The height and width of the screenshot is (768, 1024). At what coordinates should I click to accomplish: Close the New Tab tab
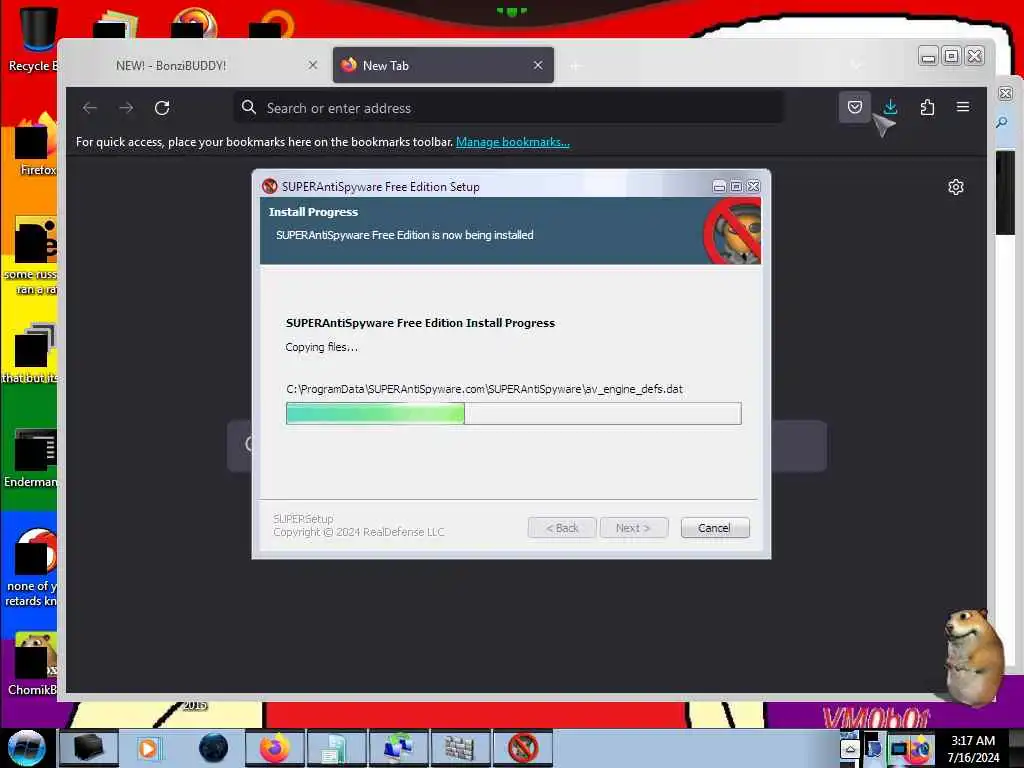click(537, 65)
